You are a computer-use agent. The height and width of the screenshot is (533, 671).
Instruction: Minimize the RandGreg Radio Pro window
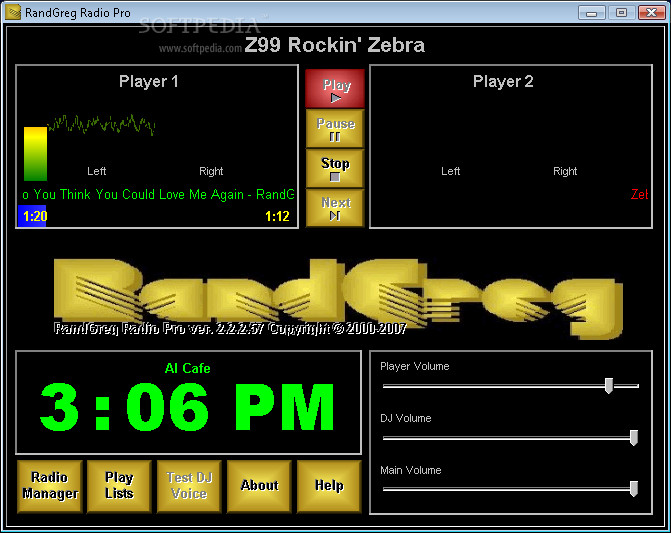pos(591,12)
